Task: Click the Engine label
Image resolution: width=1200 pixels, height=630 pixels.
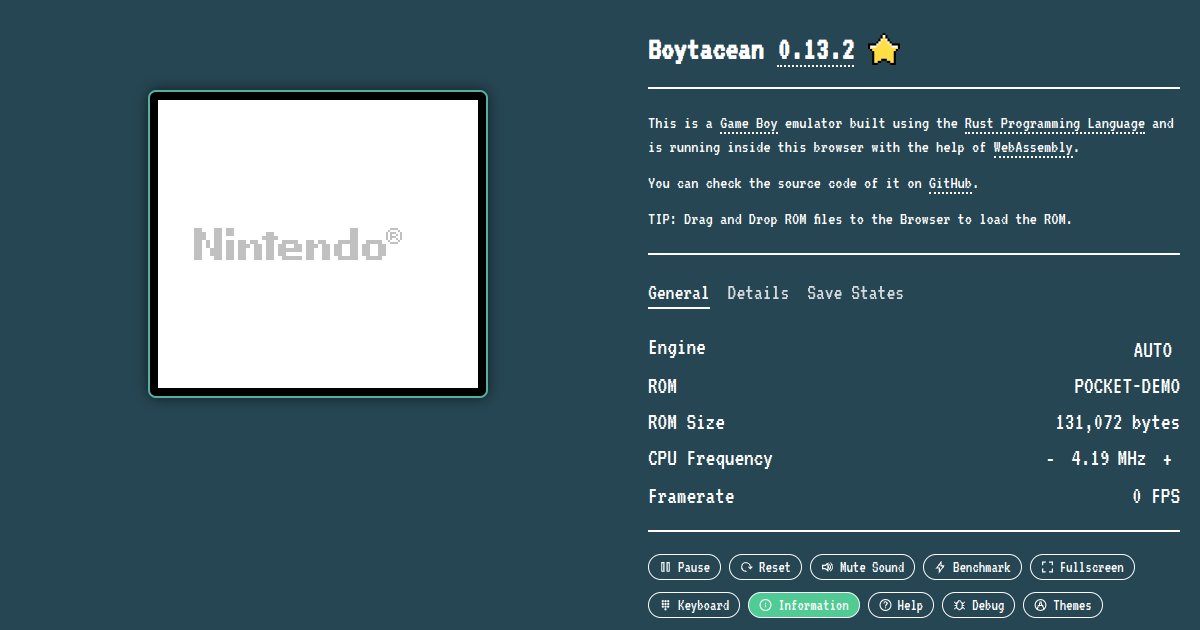Action: [677, 348]
